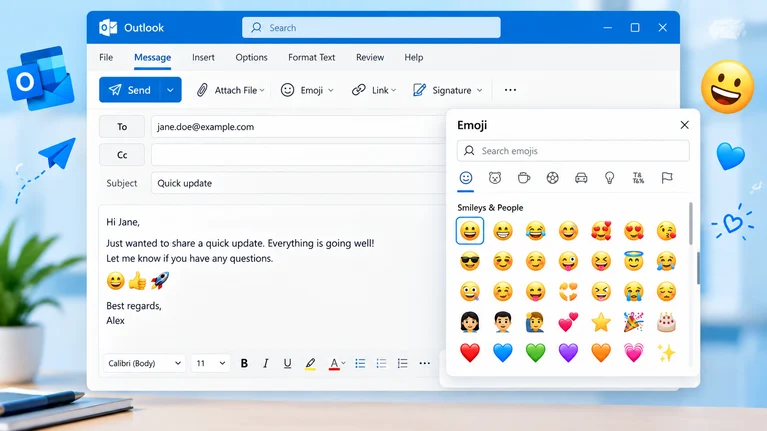Insert the red heart emoji
Viewport: 767px width, 431px height.
click(x=470, y=353)
